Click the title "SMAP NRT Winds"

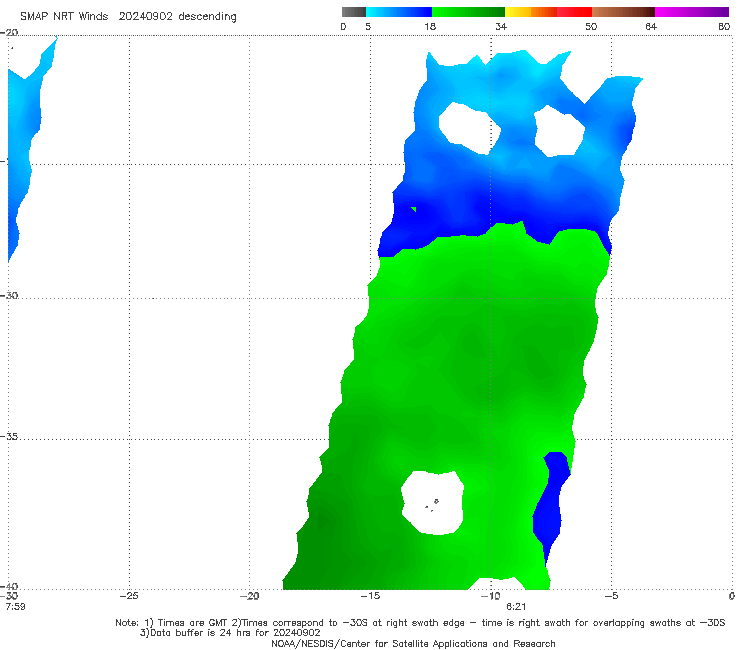(x=64, y=17)
